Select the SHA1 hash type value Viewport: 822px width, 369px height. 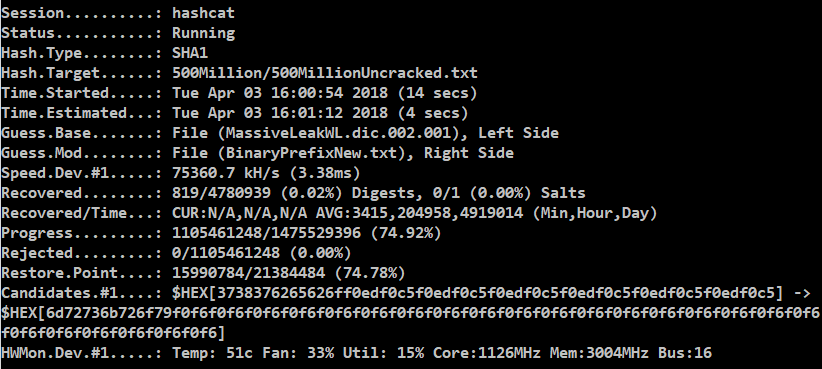pyautogui.click(x=190, y=53)
